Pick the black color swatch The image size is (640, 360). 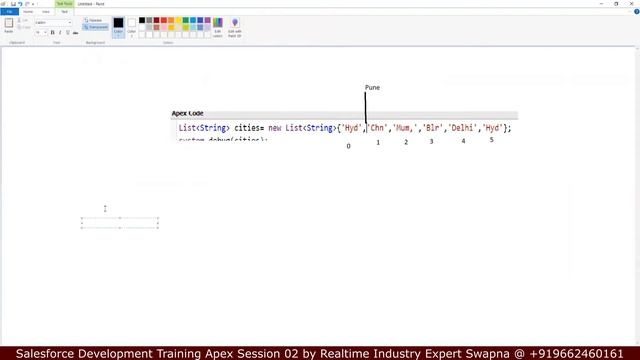tap(142, 20)
